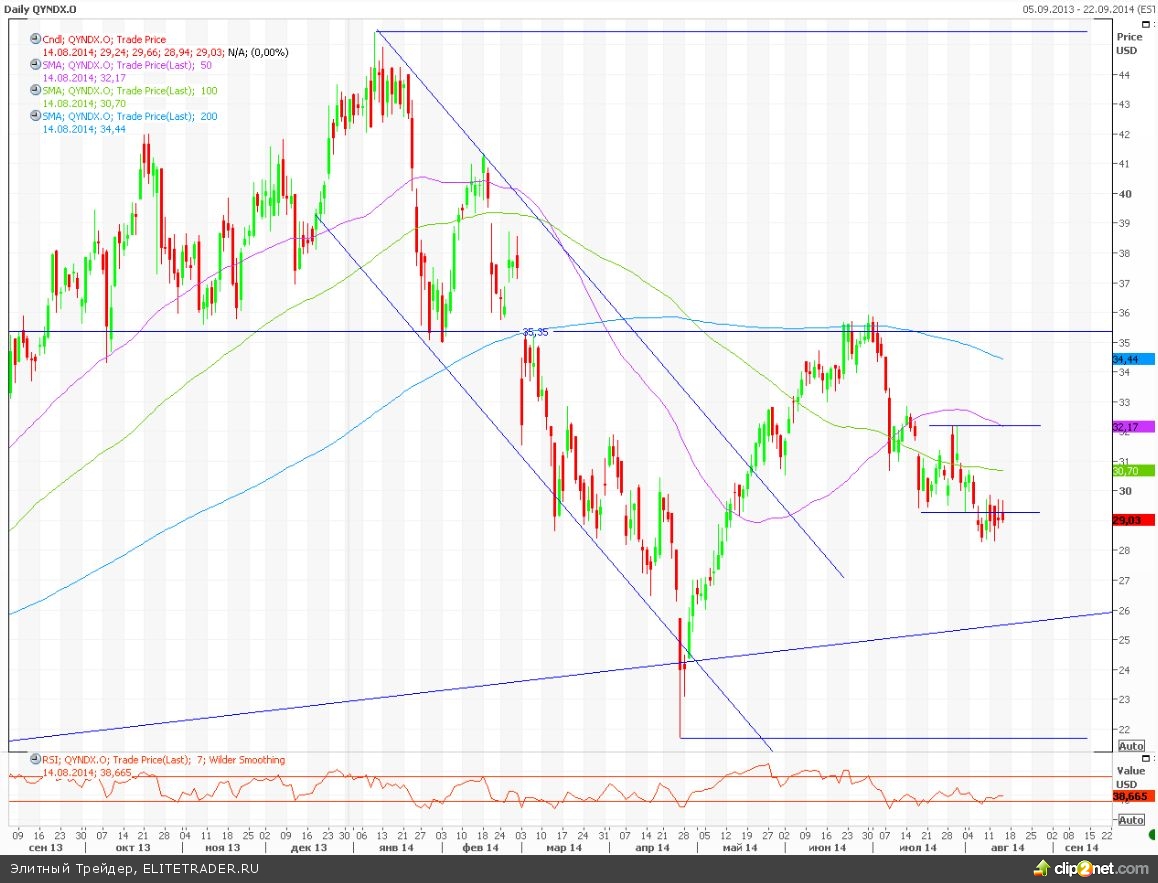Click the '14.08.2014; 34,44' SMA 200 value line

[x=84, y=128]
